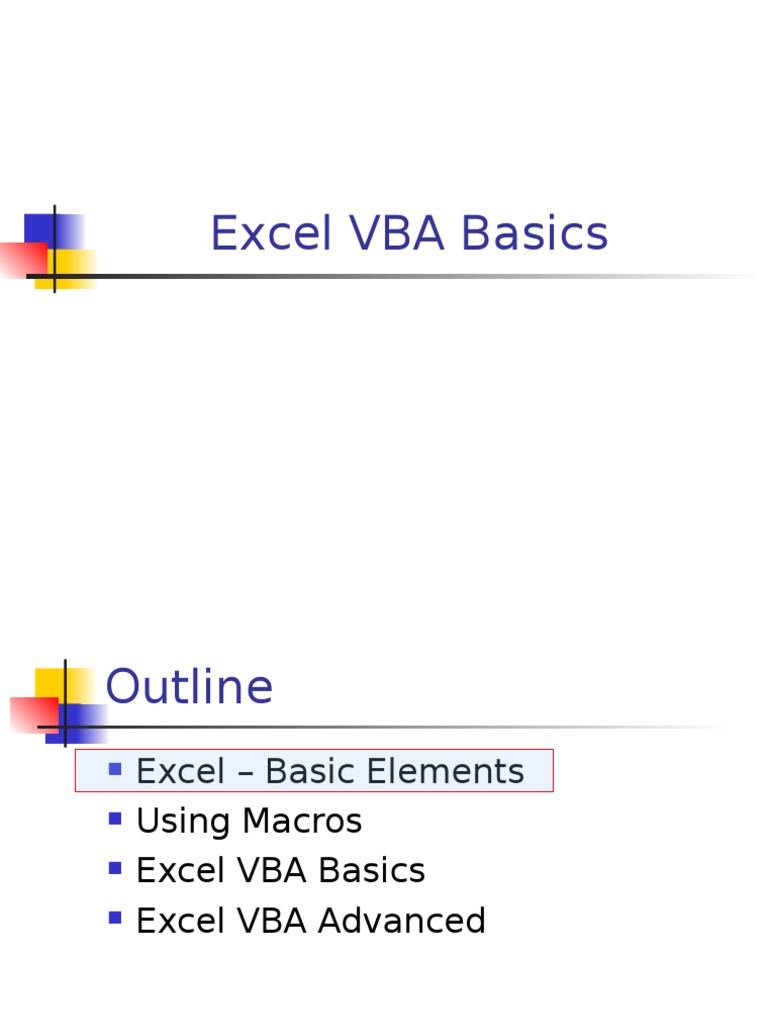The width and height of the screenshot is (768, 1024).
Task: Click the red square beside the main title
Action: [18, 258]
